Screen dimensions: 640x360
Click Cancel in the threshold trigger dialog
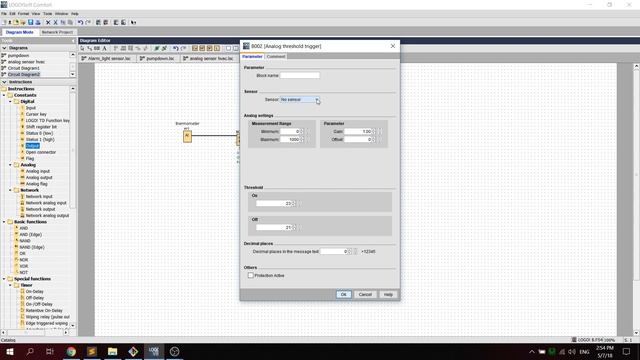[x=365, y=294]
